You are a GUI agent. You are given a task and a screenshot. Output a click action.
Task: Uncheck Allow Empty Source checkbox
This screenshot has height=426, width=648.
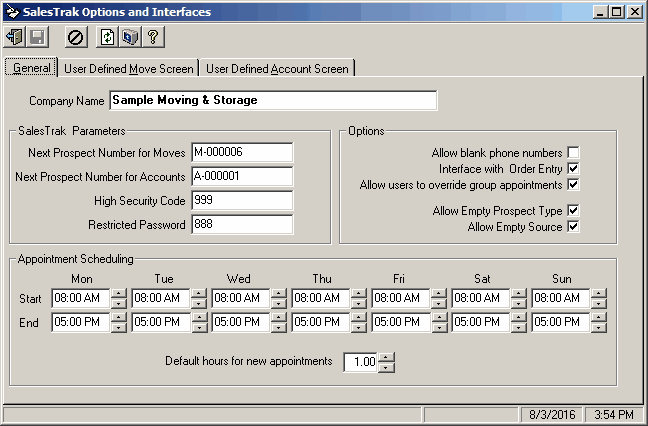click(x=573, y=226)
